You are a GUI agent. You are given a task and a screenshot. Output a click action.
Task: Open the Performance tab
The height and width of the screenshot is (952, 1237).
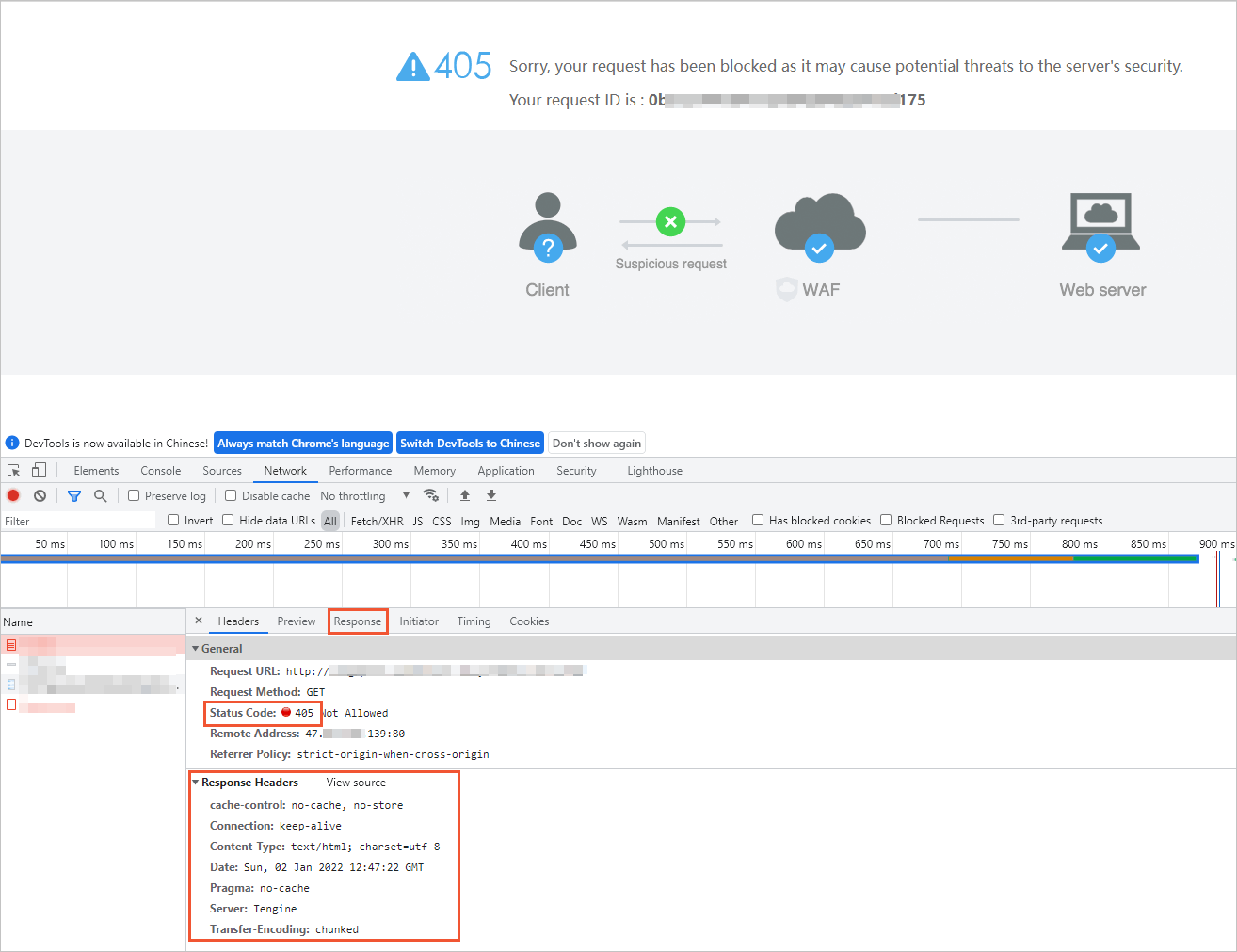click(361, 471)
